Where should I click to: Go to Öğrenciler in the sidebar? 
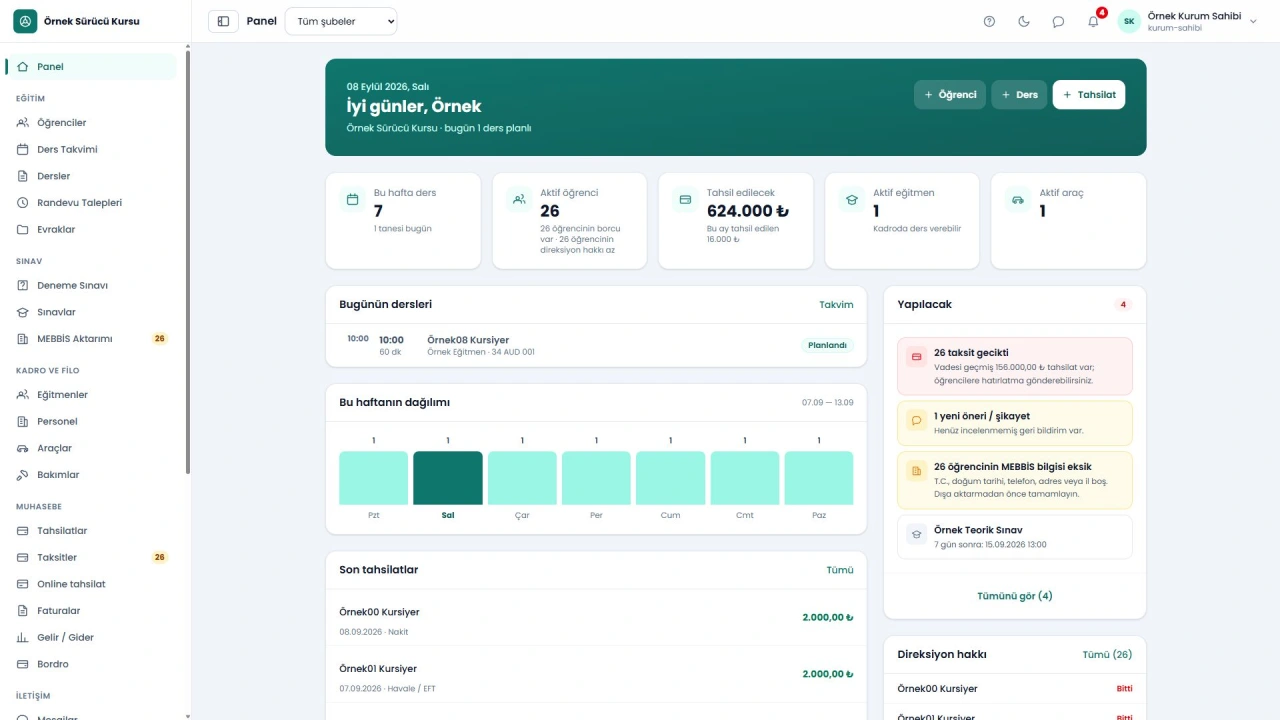[x=92, y=123]
